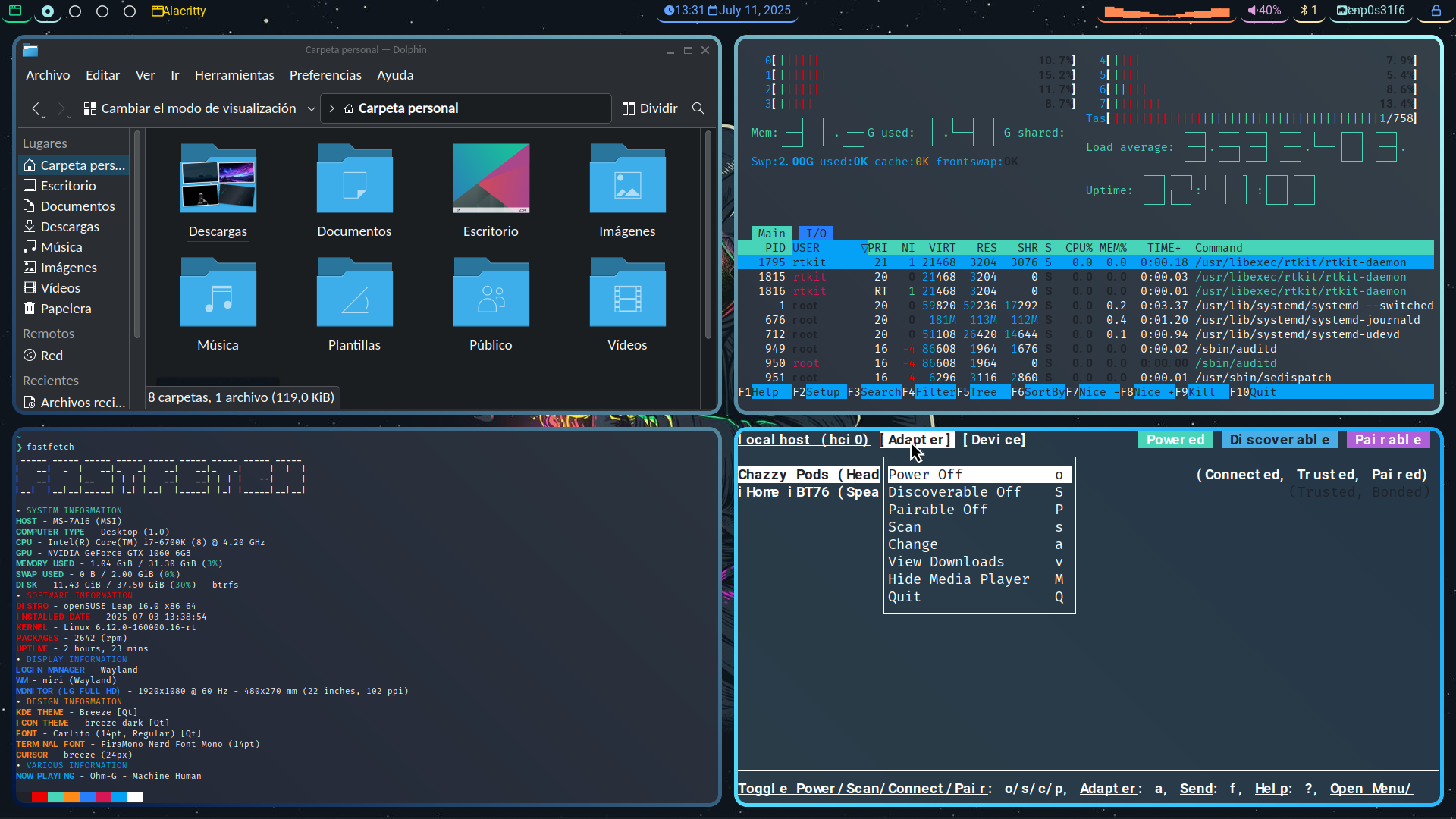
Task: Click htop F6 SortBy button
Action: pos(1037,392)
